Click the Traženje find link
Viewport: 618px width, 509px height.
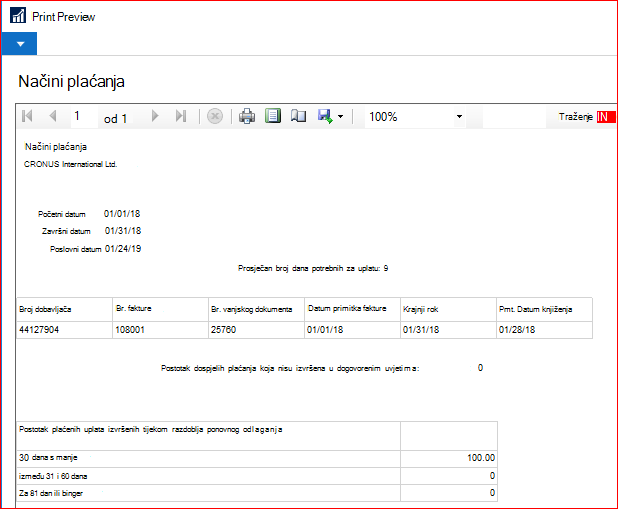[575, 117]
